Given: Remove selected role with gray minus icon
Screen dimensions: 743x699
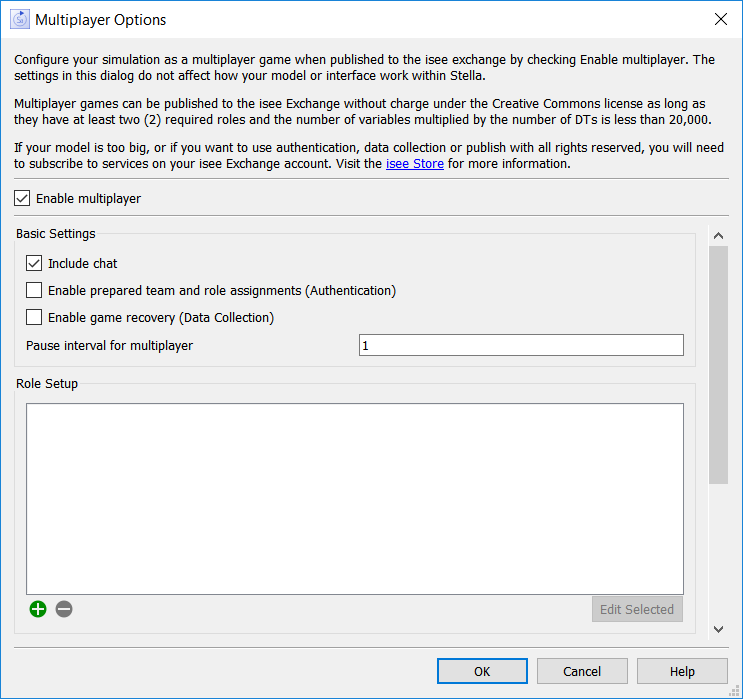Looking at the screenshot, I should pyautogui.click(x=64, y=609).
